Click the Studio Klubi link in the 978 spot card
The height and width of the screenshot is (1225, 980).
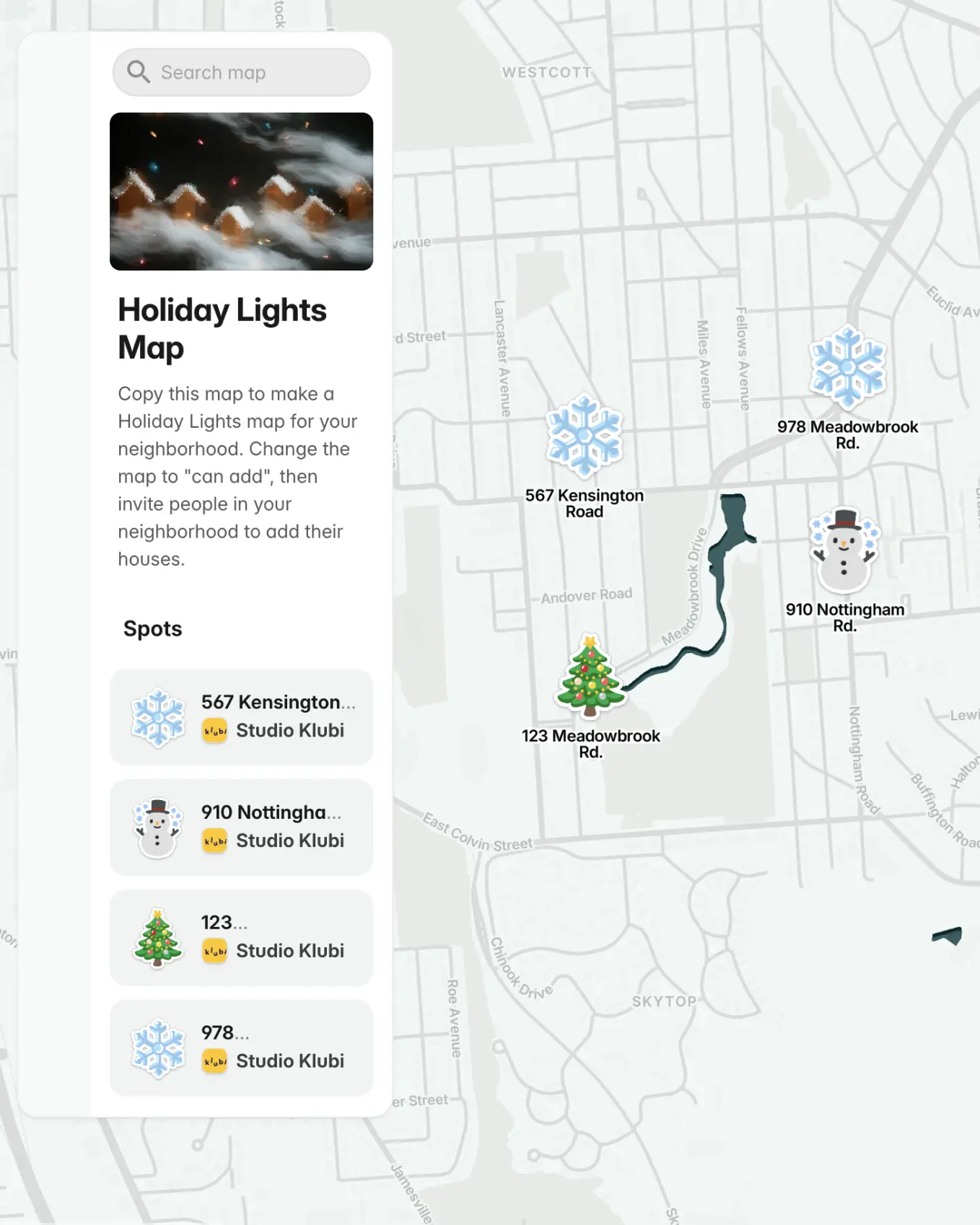coord(290,1061)
